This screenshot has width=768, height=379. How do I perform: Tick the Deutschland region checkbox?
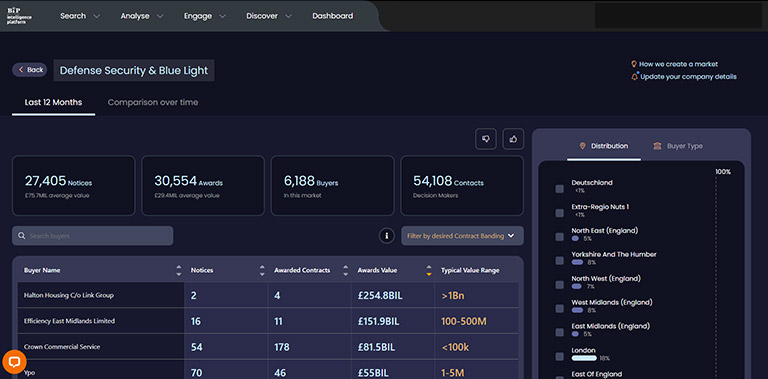click(559, 189)
